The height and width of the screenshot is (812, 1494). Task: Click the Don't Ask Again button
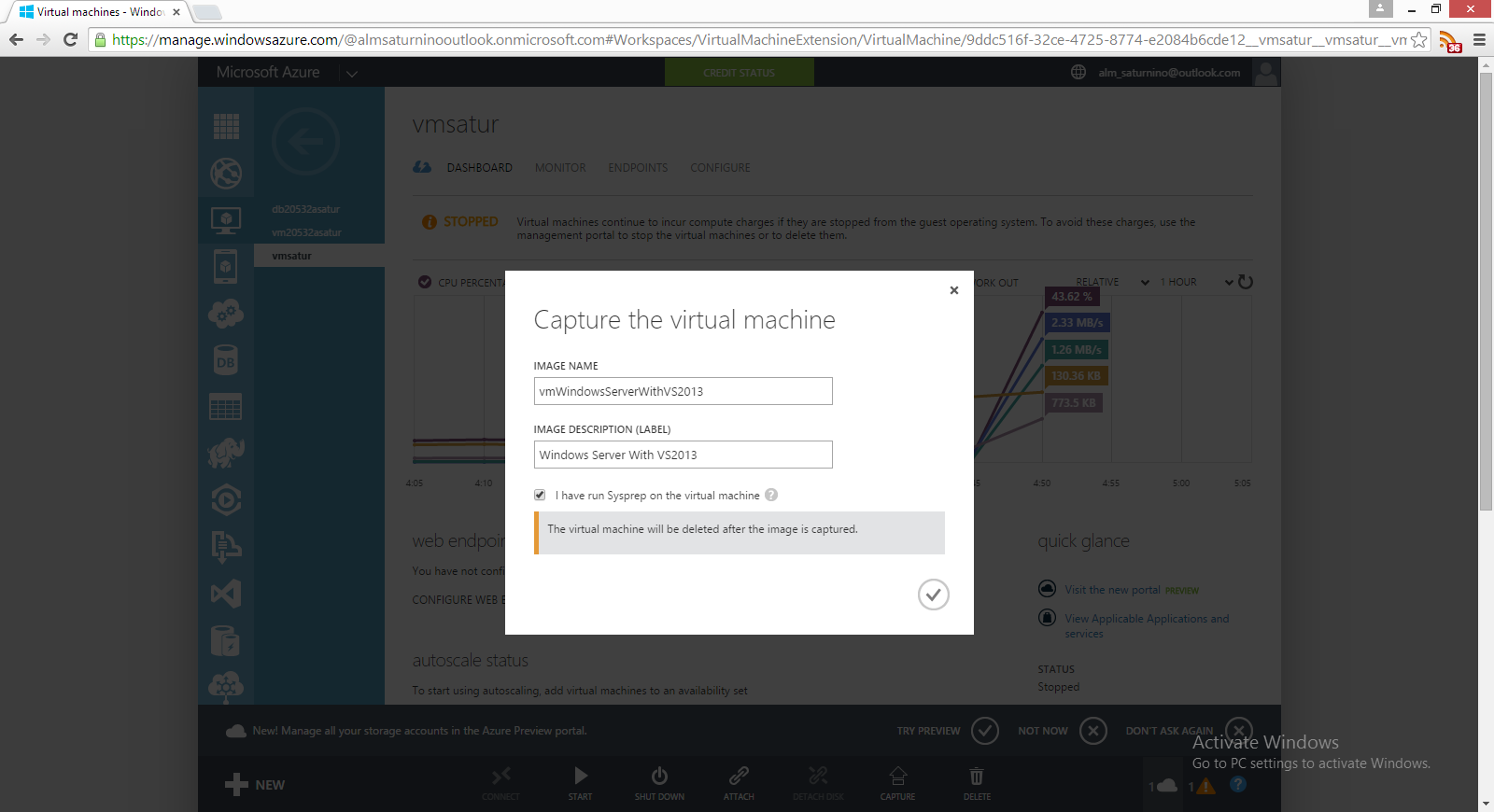pyautogui.click(x=1239, y=729)
